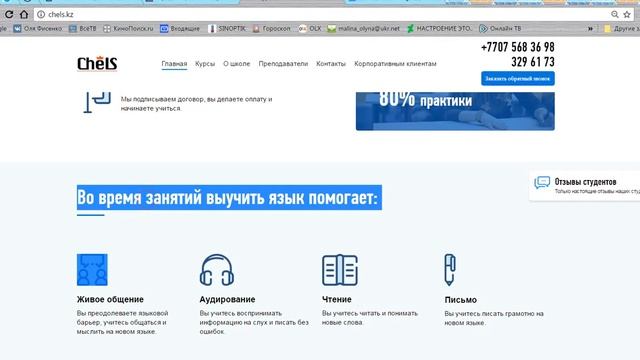Open the OLX bookmark
The width and height of the screenshot is (640, 360).
310,29
